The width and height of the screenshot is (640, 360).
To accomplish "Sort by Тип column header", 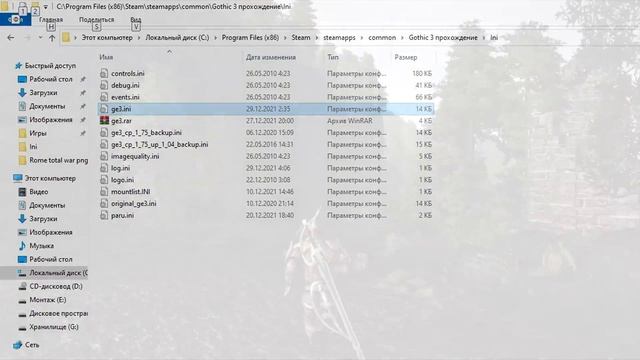I will click(x=333, y=58).
